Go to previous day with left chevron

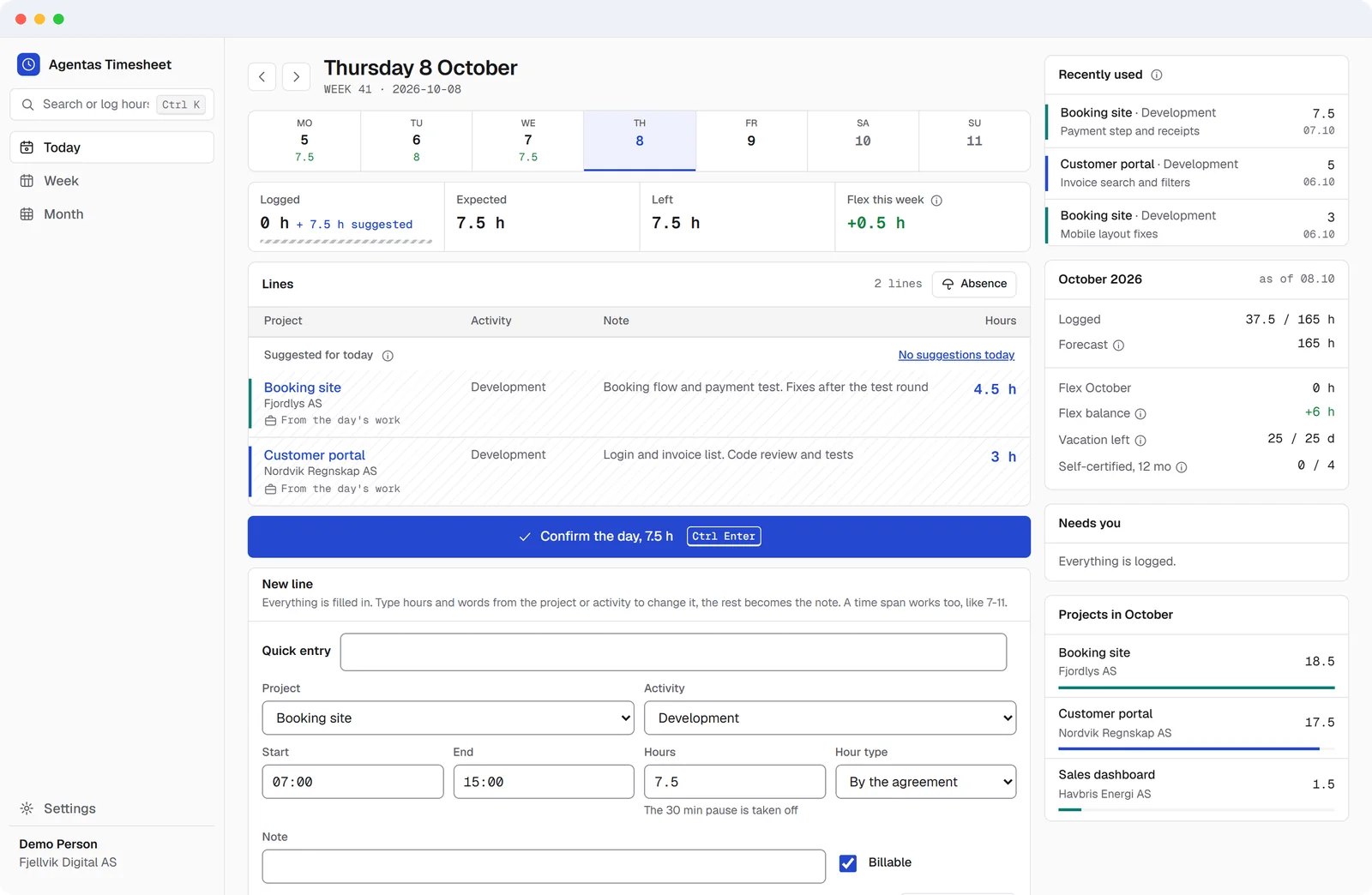[262, 76]
